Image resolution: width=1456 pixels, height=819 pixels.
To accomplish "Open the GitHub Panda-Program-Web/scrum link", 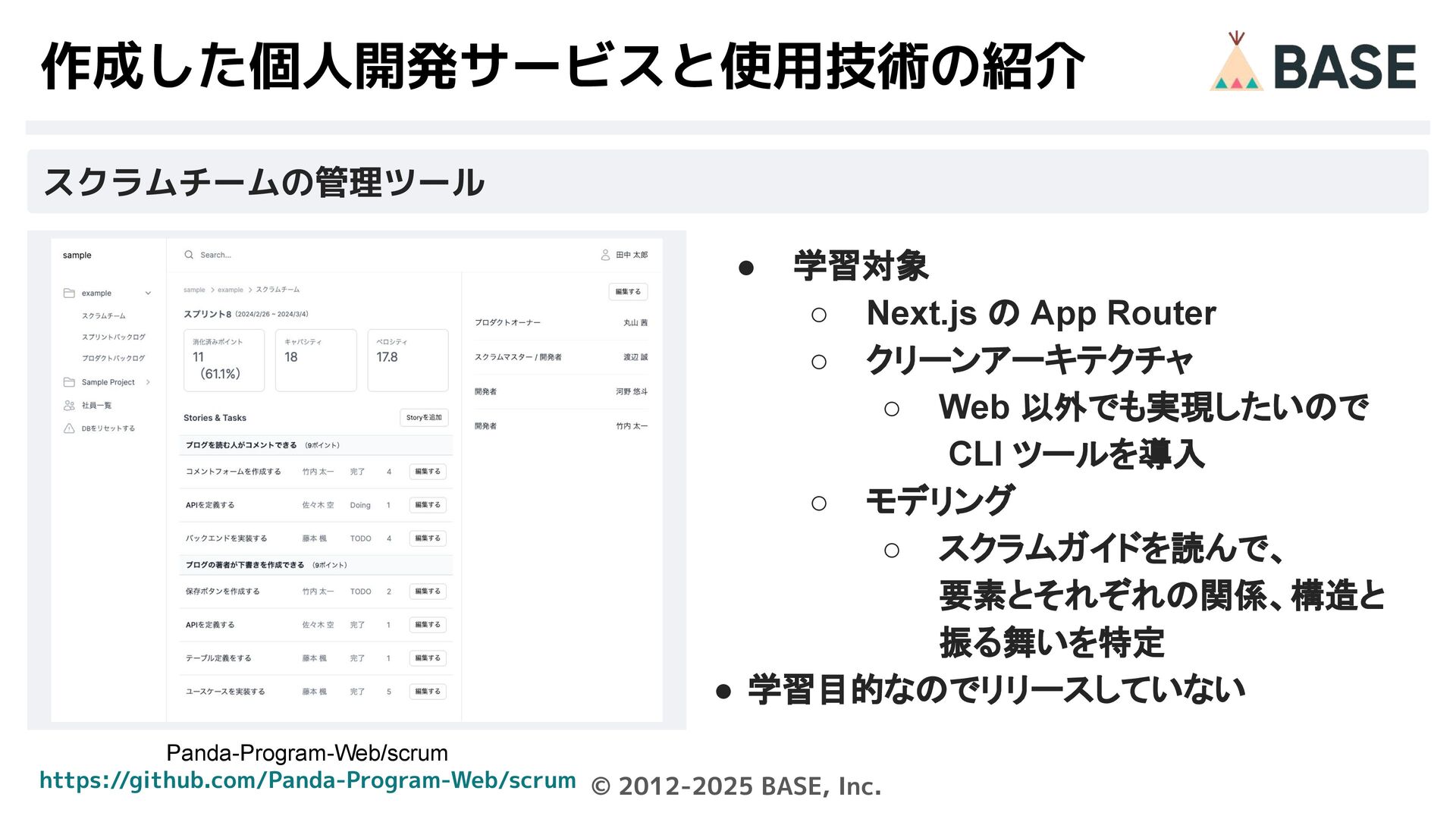I will tap(308, 780).
